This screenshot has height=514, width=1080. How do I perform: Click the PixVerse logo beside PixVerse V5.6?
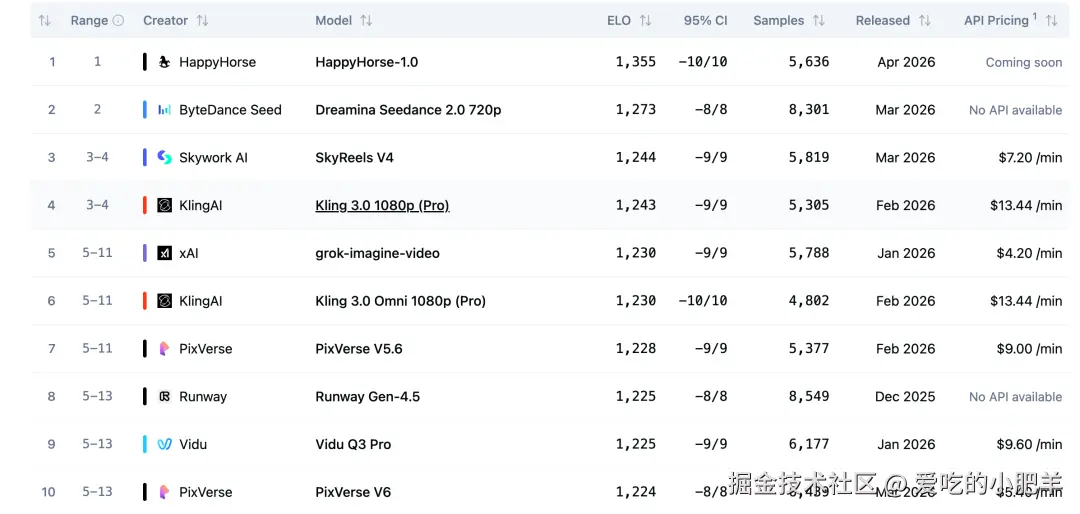point(165,349)
